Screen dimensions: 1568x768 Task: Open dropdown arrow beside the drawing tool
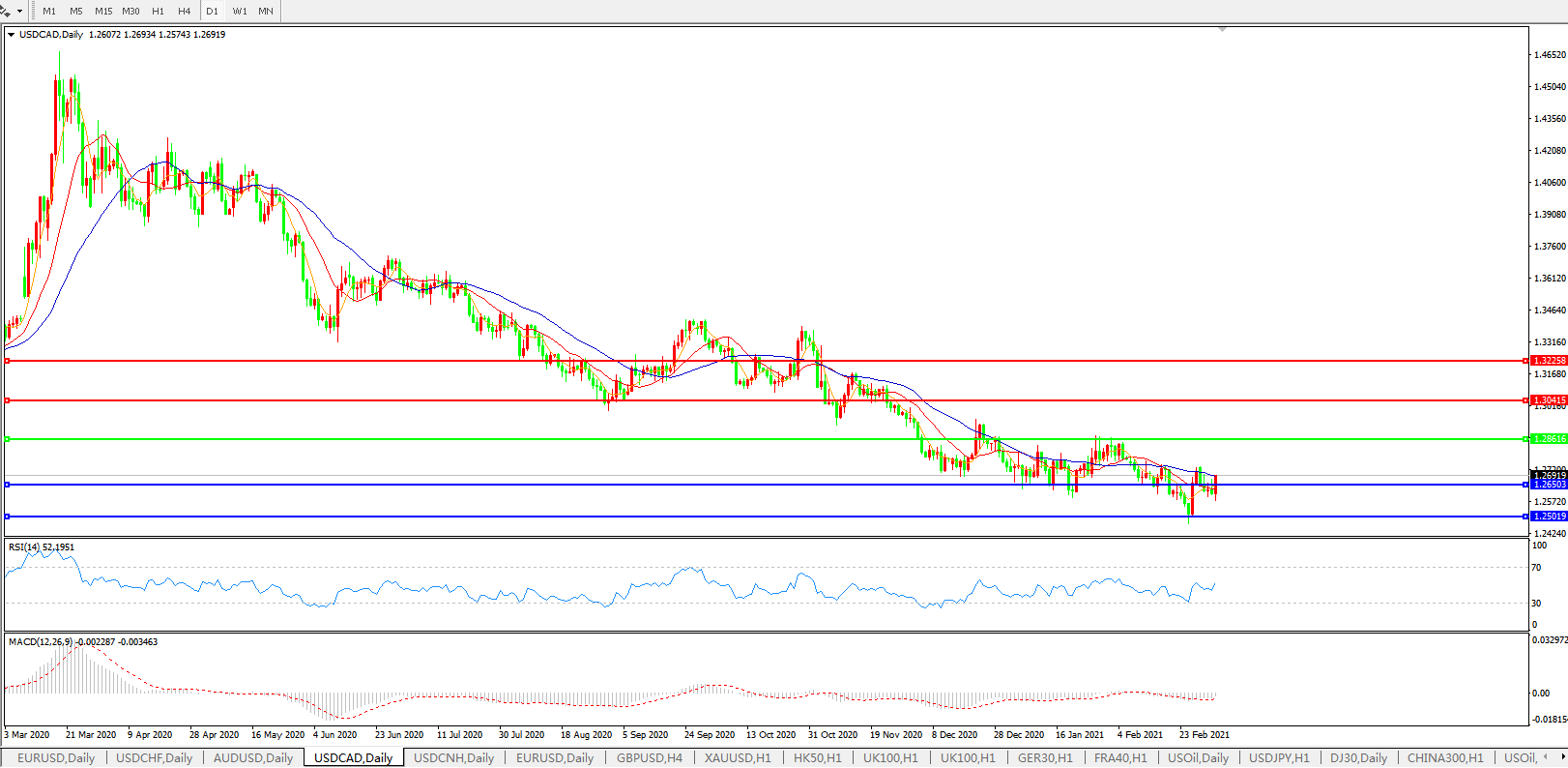pyautogui.click(x=19, y=12)
